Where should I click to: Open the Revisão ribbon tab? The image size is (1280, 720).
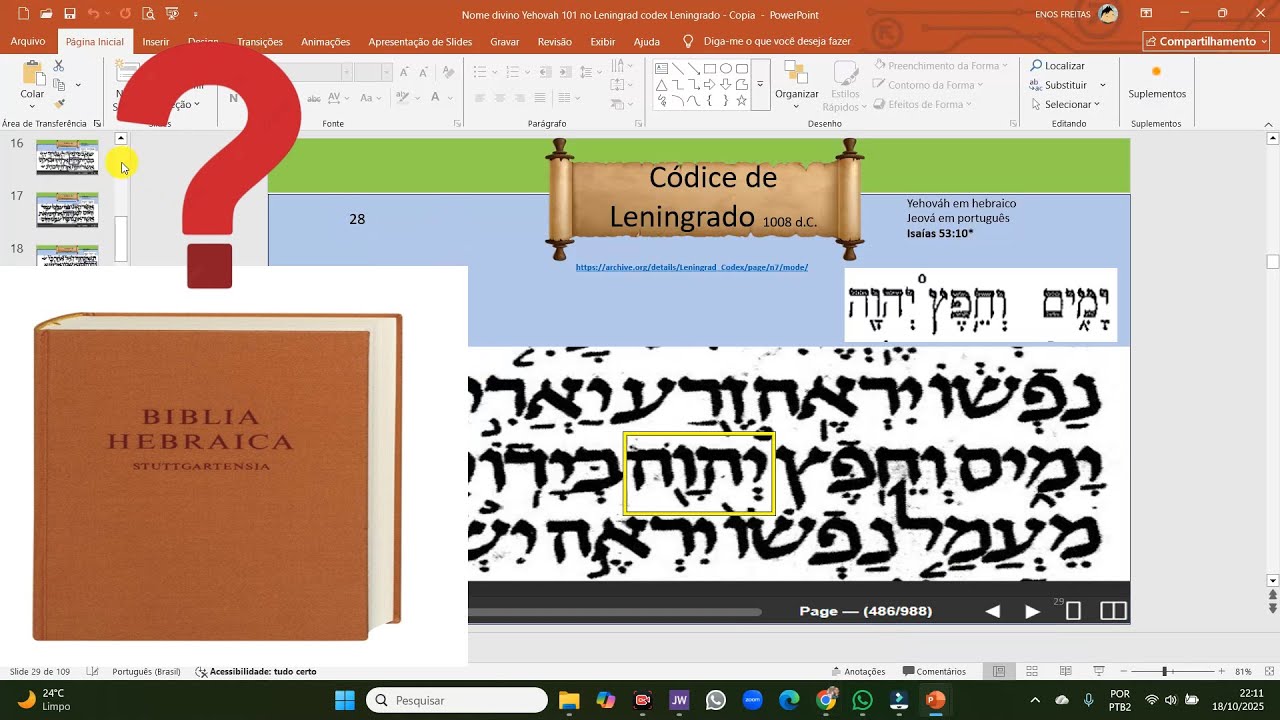(x=554, y=42)
